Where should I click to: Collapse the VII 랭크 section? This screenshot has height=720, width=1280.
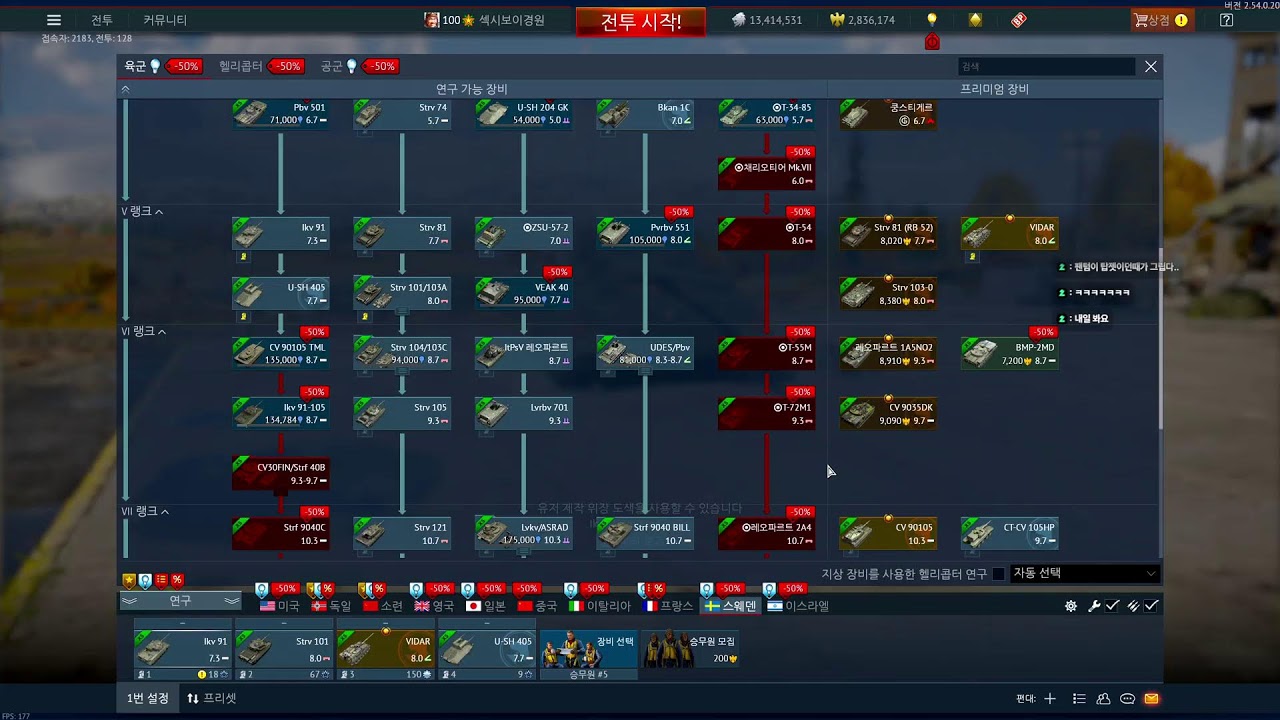145,511
